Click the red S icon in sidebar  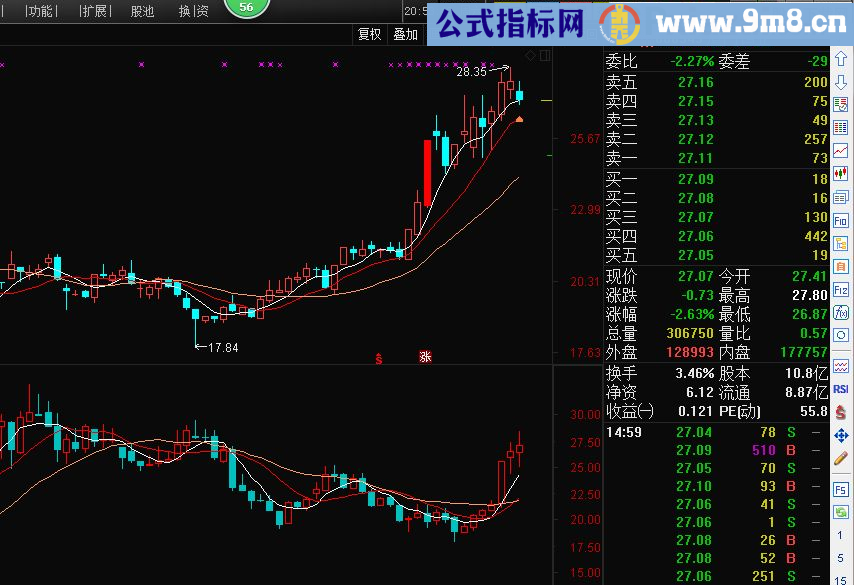(x=841, y=412)
